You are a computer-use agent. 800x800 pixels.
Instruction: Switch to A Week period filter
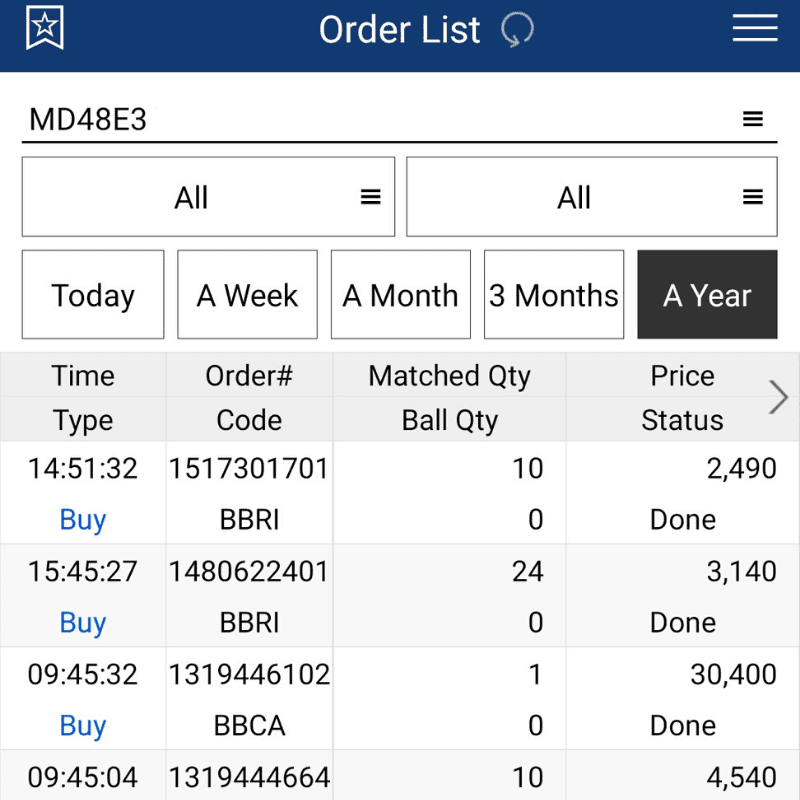(x=247, y=294)
